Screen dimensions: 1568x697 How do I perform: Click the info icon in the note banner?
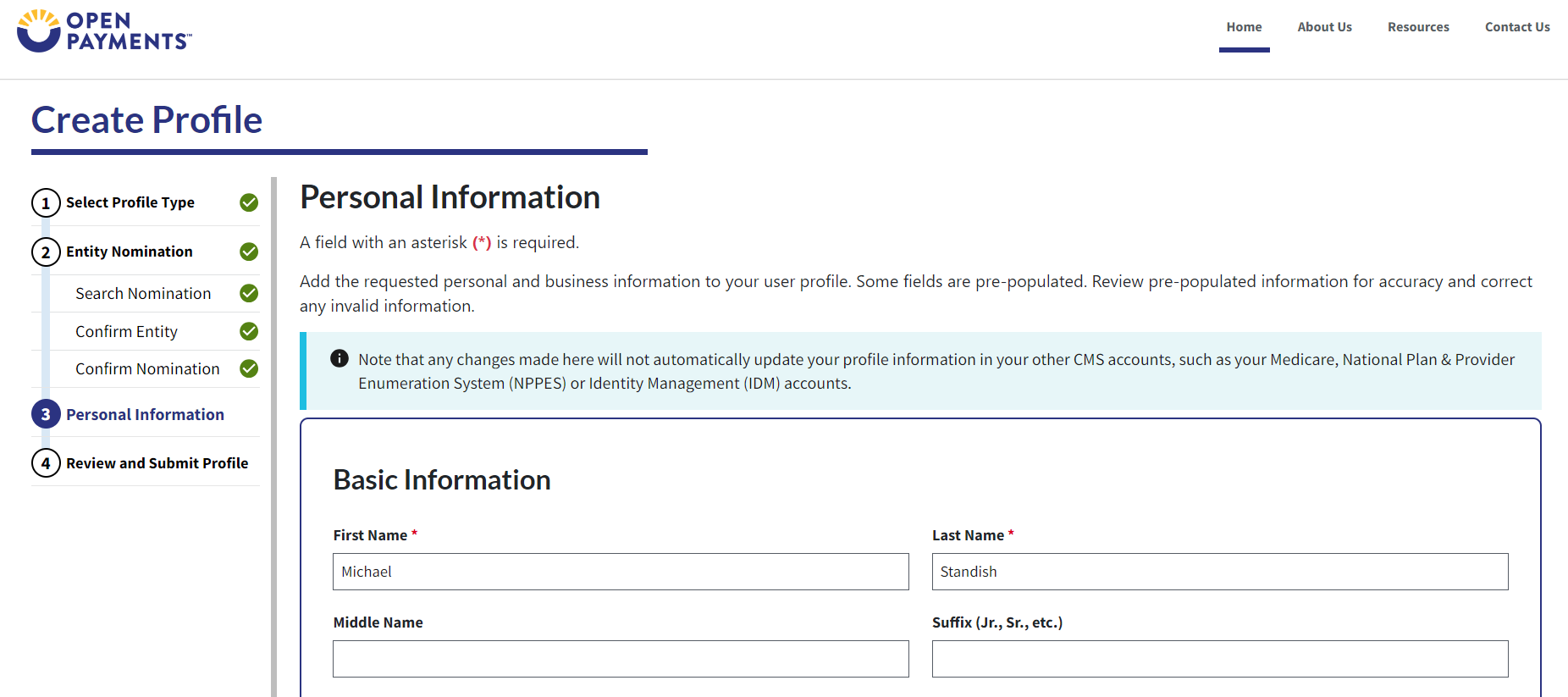coord(340,358)
